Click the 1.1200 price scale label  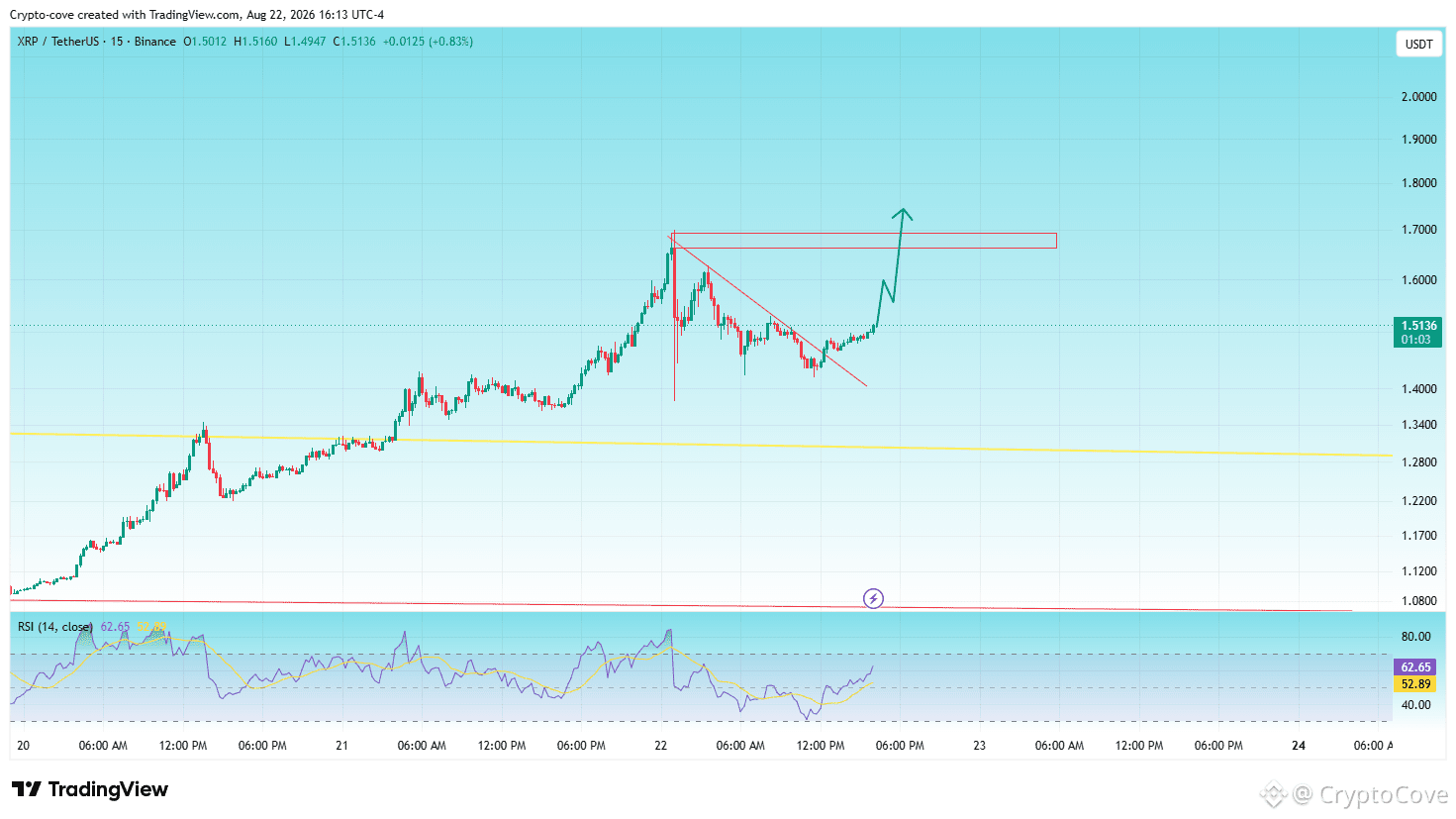pyautogui.click(x=1418, y=571)
